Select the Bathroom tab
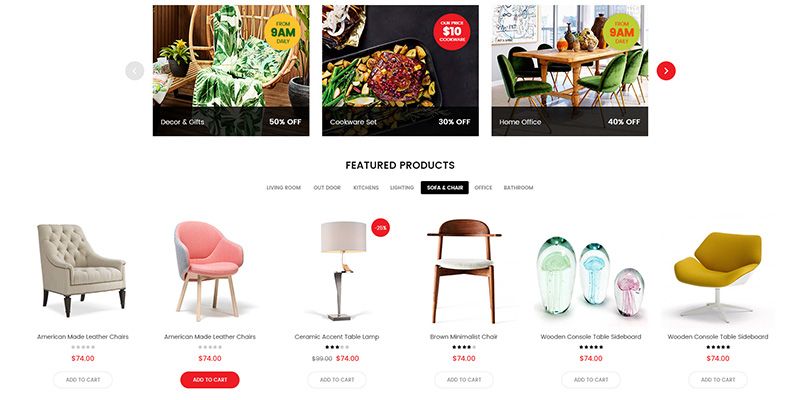The height and width of the screenshot is (400, 800). pyautogui.click(x=518, y=188)
